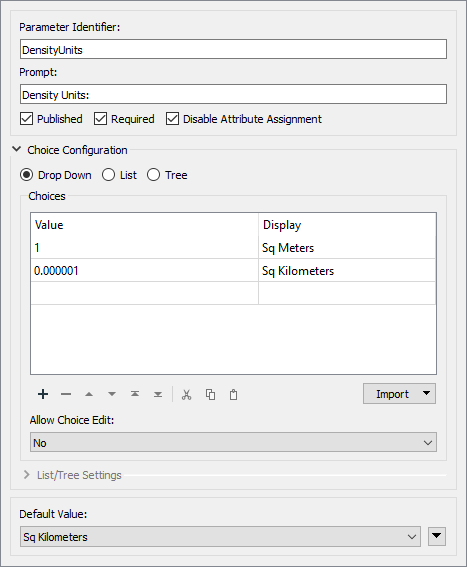Viewport: 467px width, 567px height.
Task: Click the empty value cell in third row
Action: 144,293
